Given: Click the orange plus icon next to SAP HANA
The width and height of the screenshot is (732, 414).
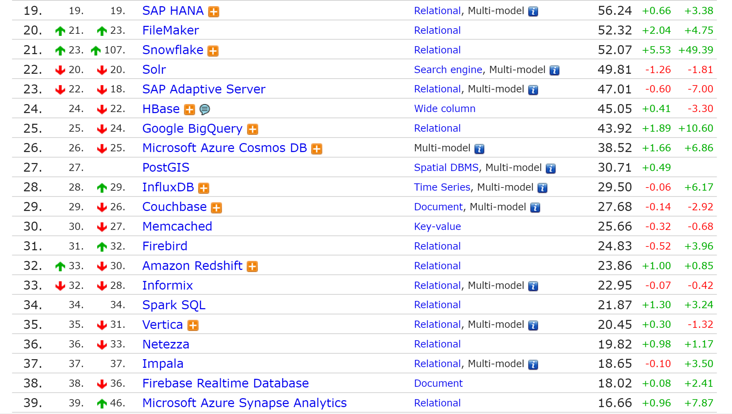Looking at the screenshot, I should point(214,12).
